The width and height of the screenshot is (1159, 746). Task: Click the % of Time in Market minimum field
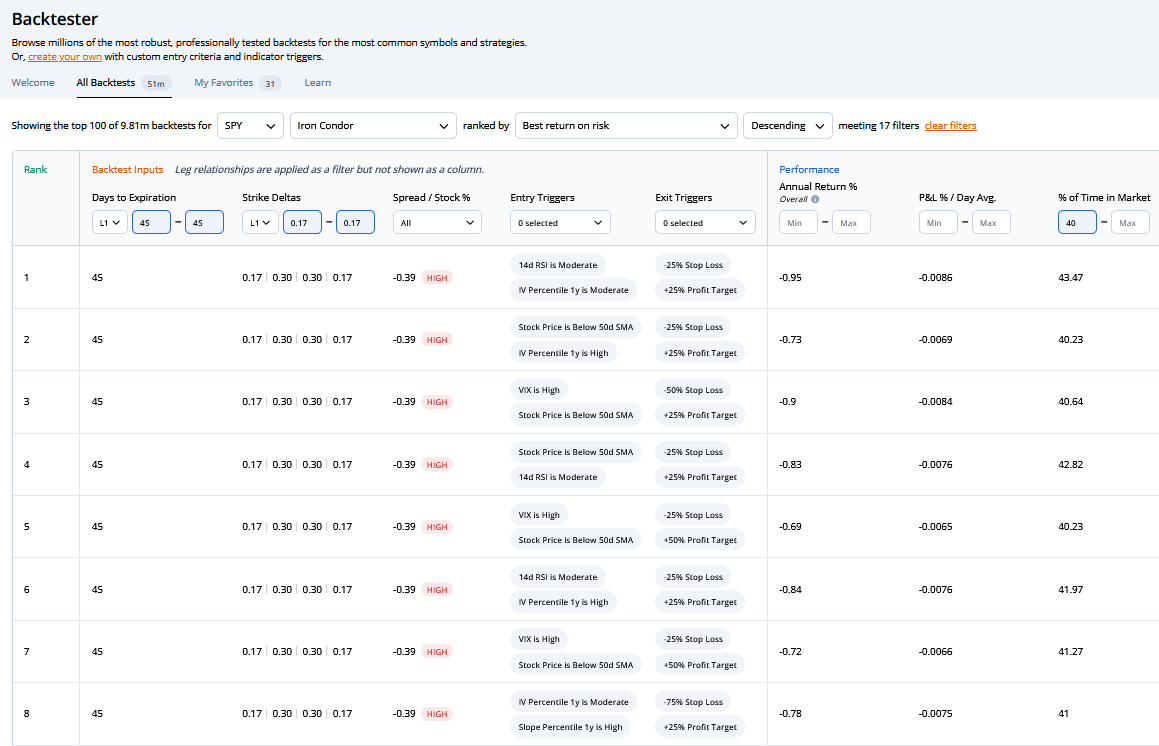click(1077, 223)
